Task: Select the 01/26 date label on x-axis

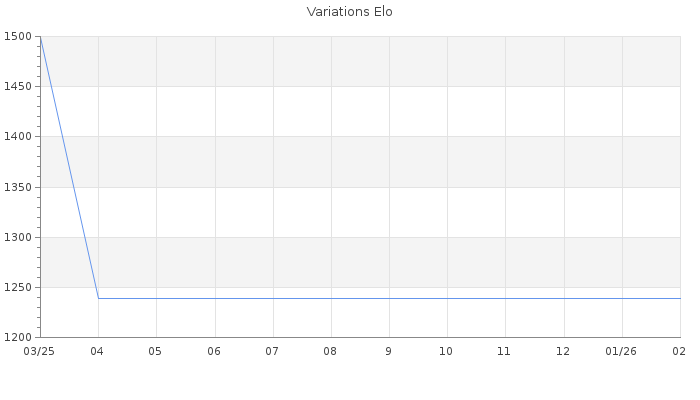Action: (x=621, y=352)
